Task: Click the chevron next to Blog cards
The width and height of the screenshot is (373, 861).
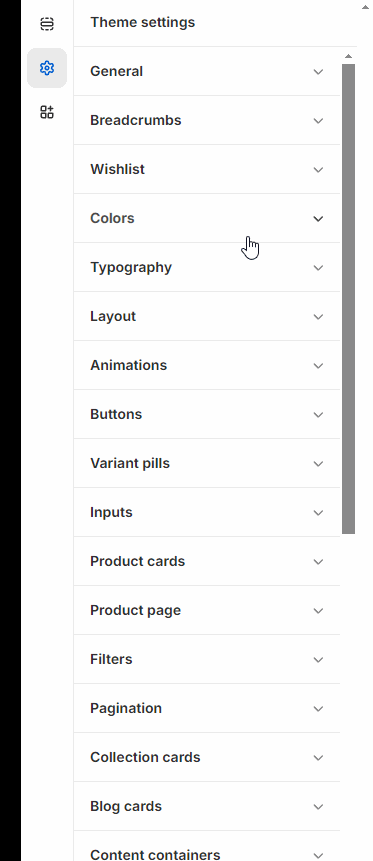Action: tap(318, 807)
